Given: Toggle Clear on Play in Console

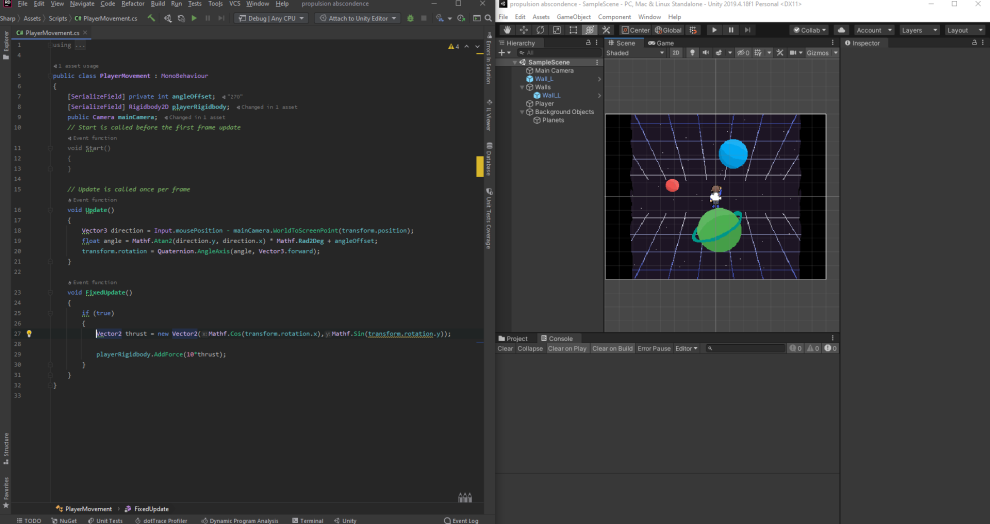Looking at the screenshot, I should pos(567,348).
